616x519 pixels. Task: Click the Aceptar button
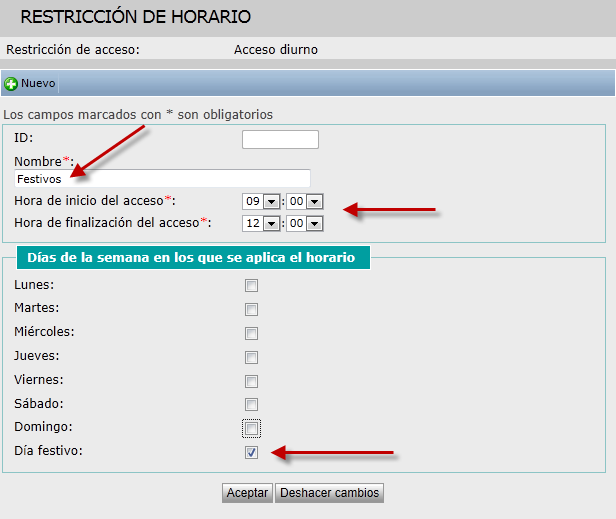pos(247,493)
